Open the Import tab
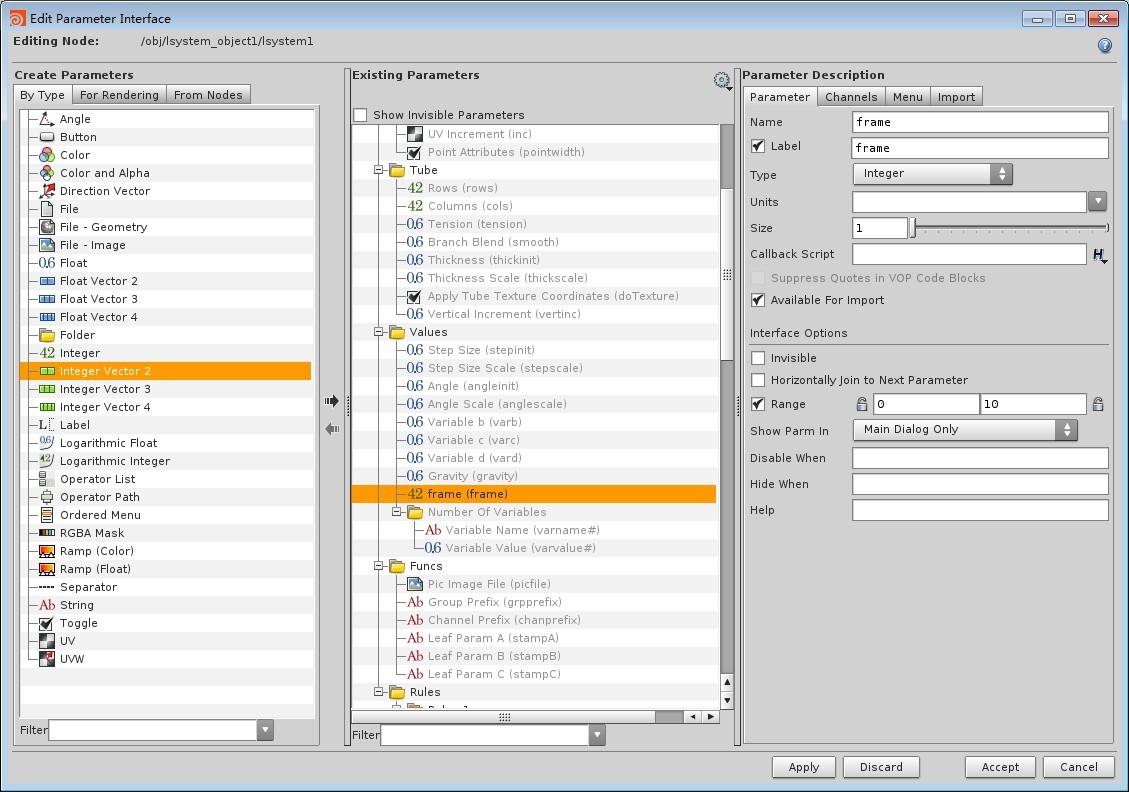 (956, 97)
